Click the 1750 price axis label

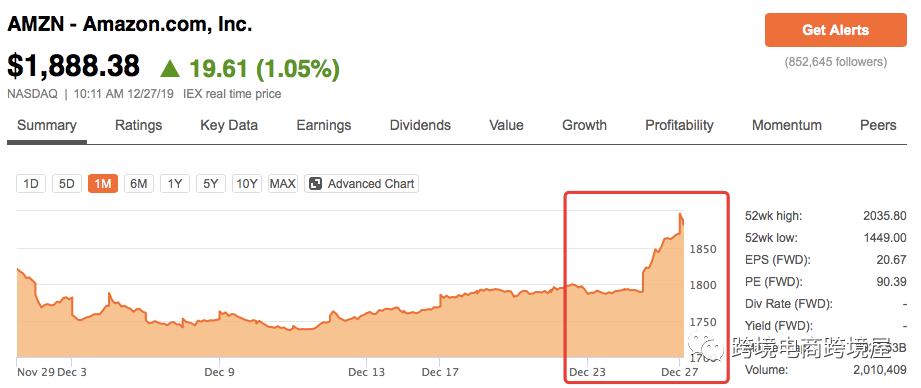click(x=702, y=322)
